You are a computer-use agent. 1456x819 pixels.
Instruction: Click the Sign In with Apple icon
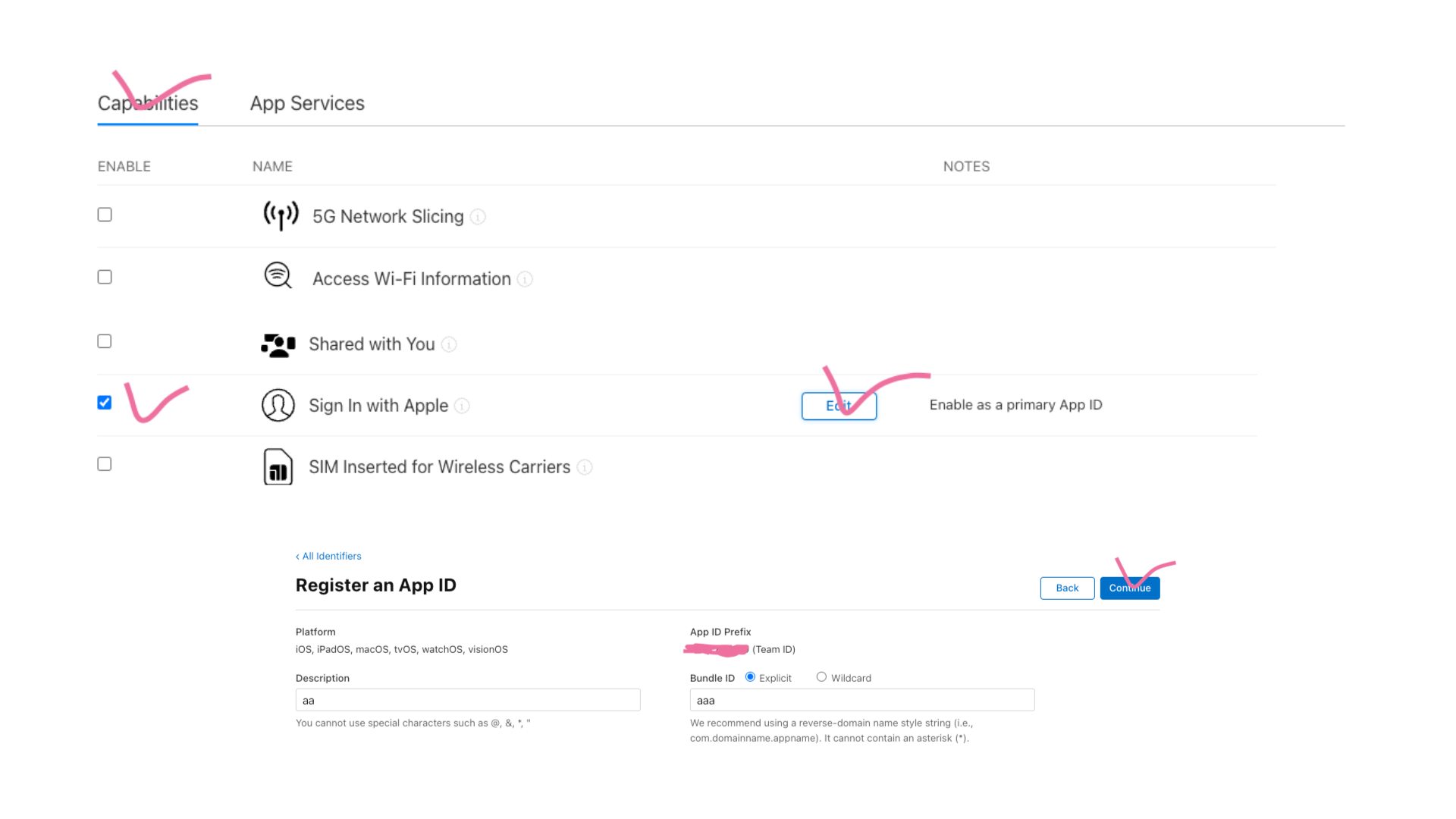click(x=278, y=406)
